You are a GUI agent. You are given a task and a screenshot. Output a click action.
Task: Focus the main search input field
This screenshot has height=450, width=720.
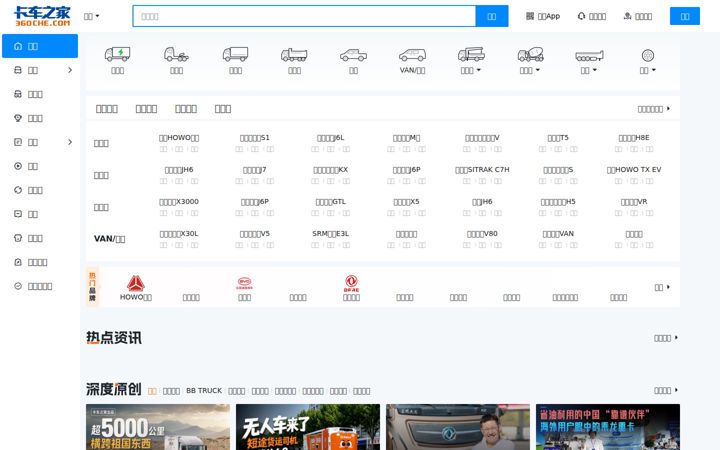(304, 16)
